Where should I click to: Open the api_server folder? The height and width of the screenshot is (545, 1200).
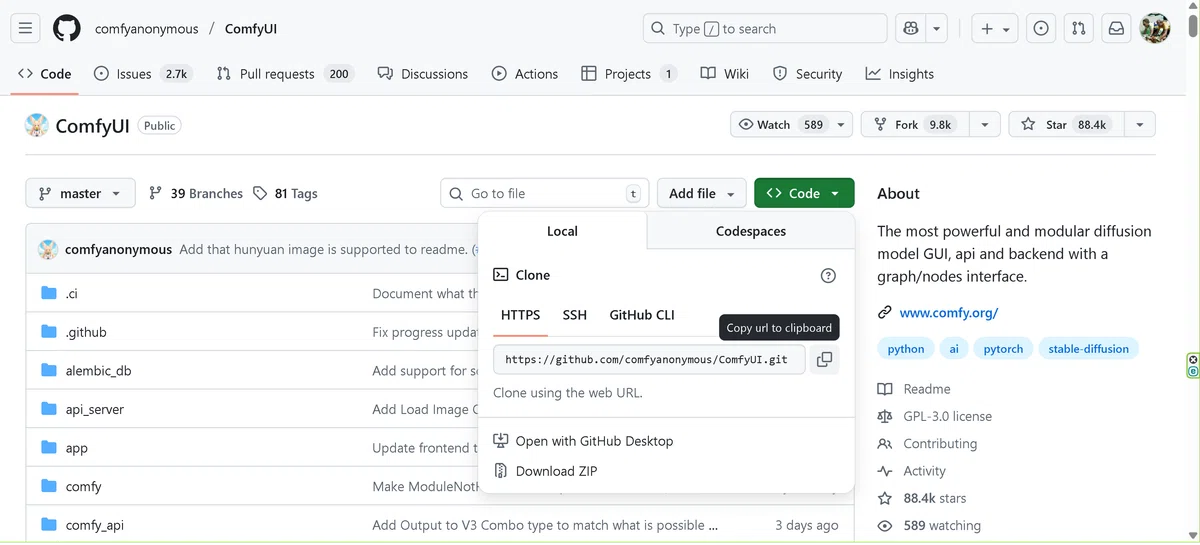95,409
